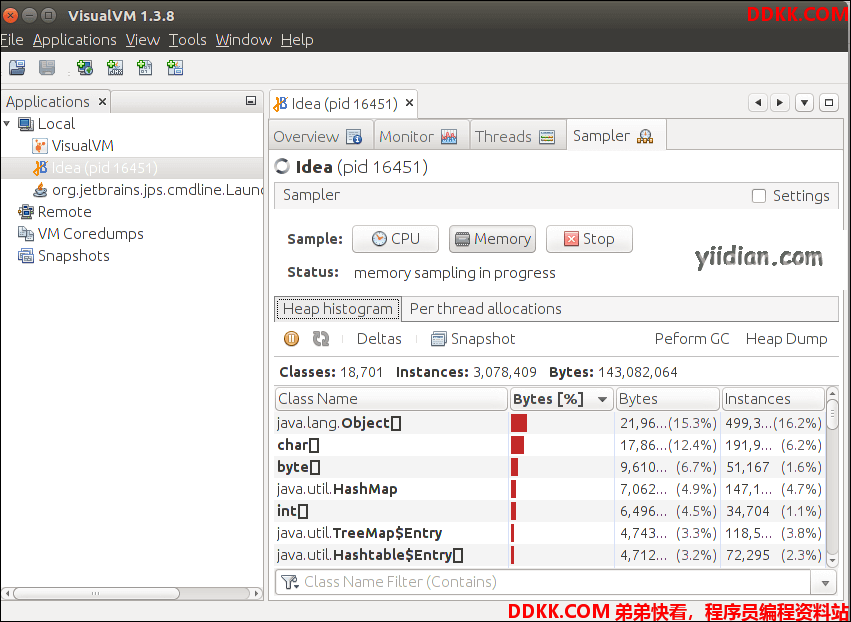Image resolution: width=851 pixels, height=622 pixels.
Task: Click the Deltas button
Action: point(379,339)
